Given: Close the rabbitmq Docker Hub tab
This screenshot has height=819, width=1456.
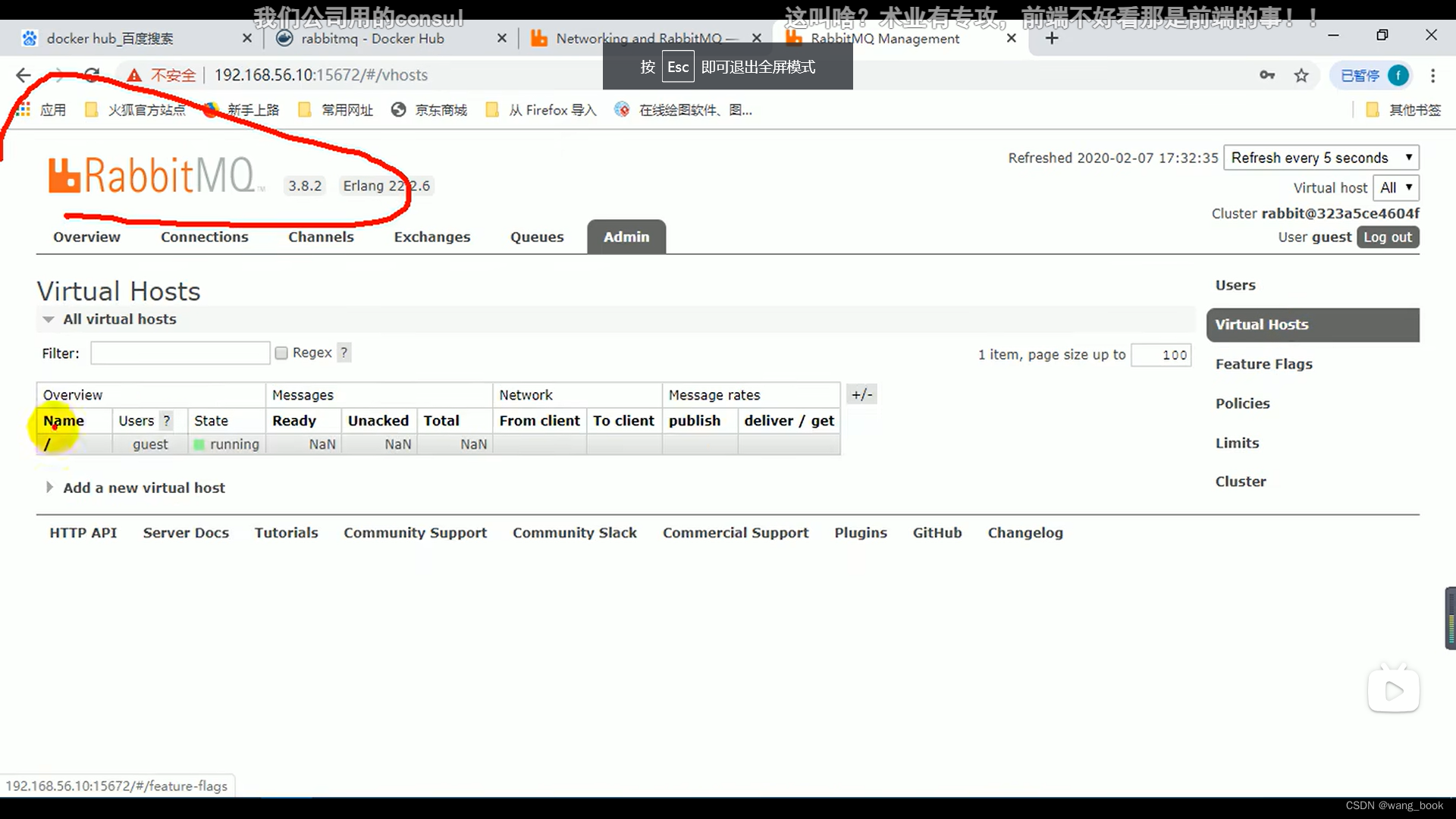Looking at the screenshot, I should (x=501, y=38).
